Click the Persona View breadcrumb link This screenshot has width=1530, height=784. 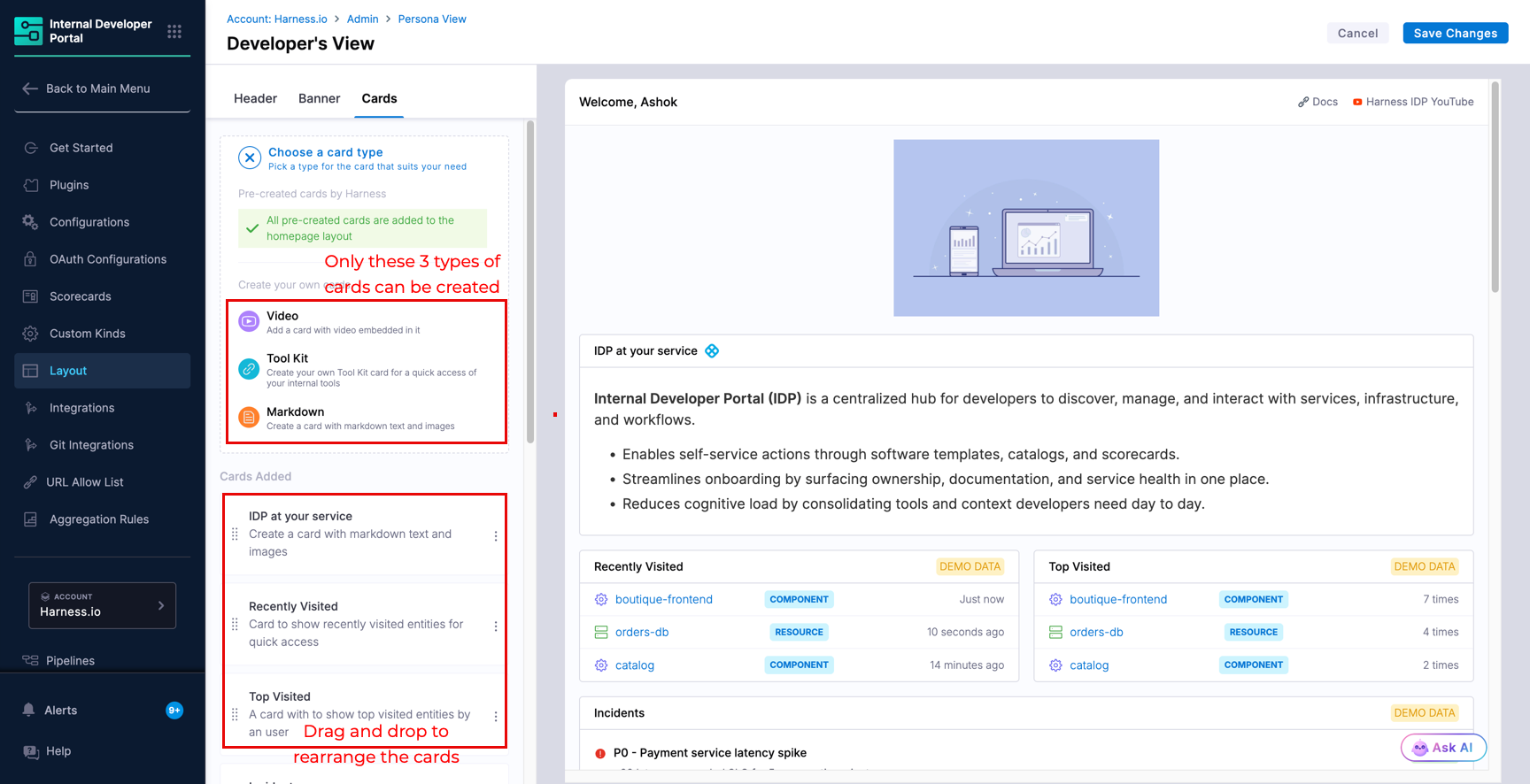pos(432,19)
